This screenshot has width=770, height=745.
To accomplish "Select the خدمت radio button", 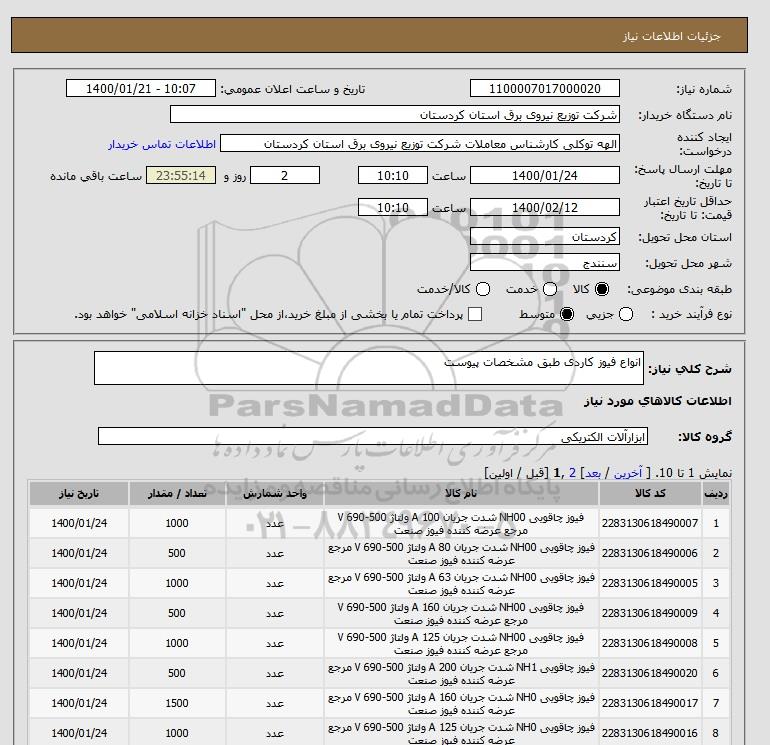I will (550, 289).
